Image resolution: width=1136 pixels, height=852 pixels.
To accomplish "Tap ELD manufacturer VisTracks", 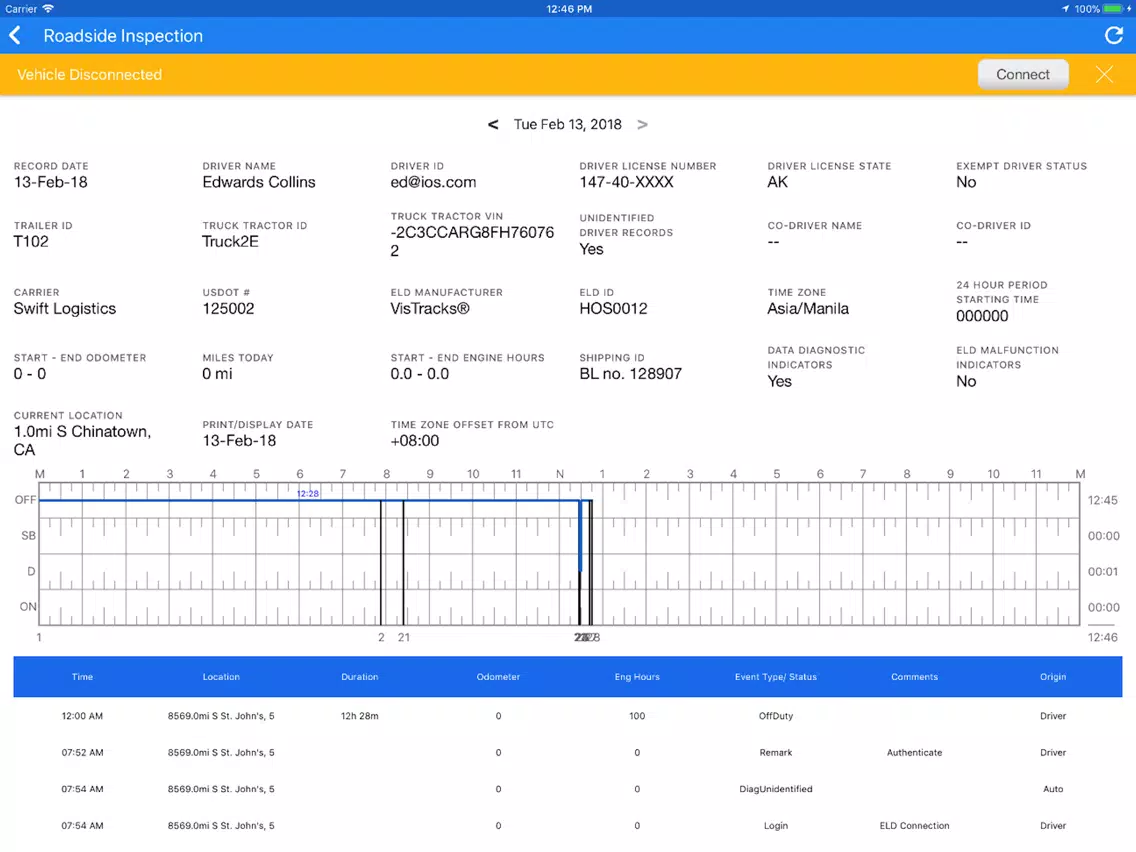I will 430,309.
